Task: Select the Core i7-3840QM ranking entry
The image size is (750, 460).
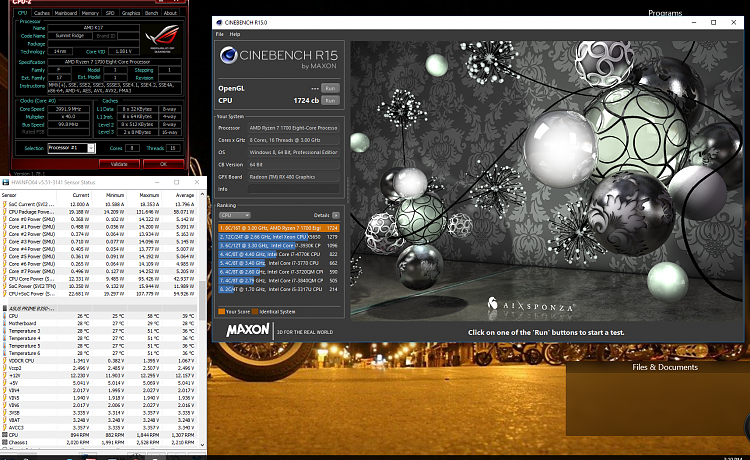Action: click(x=279, y=281)
